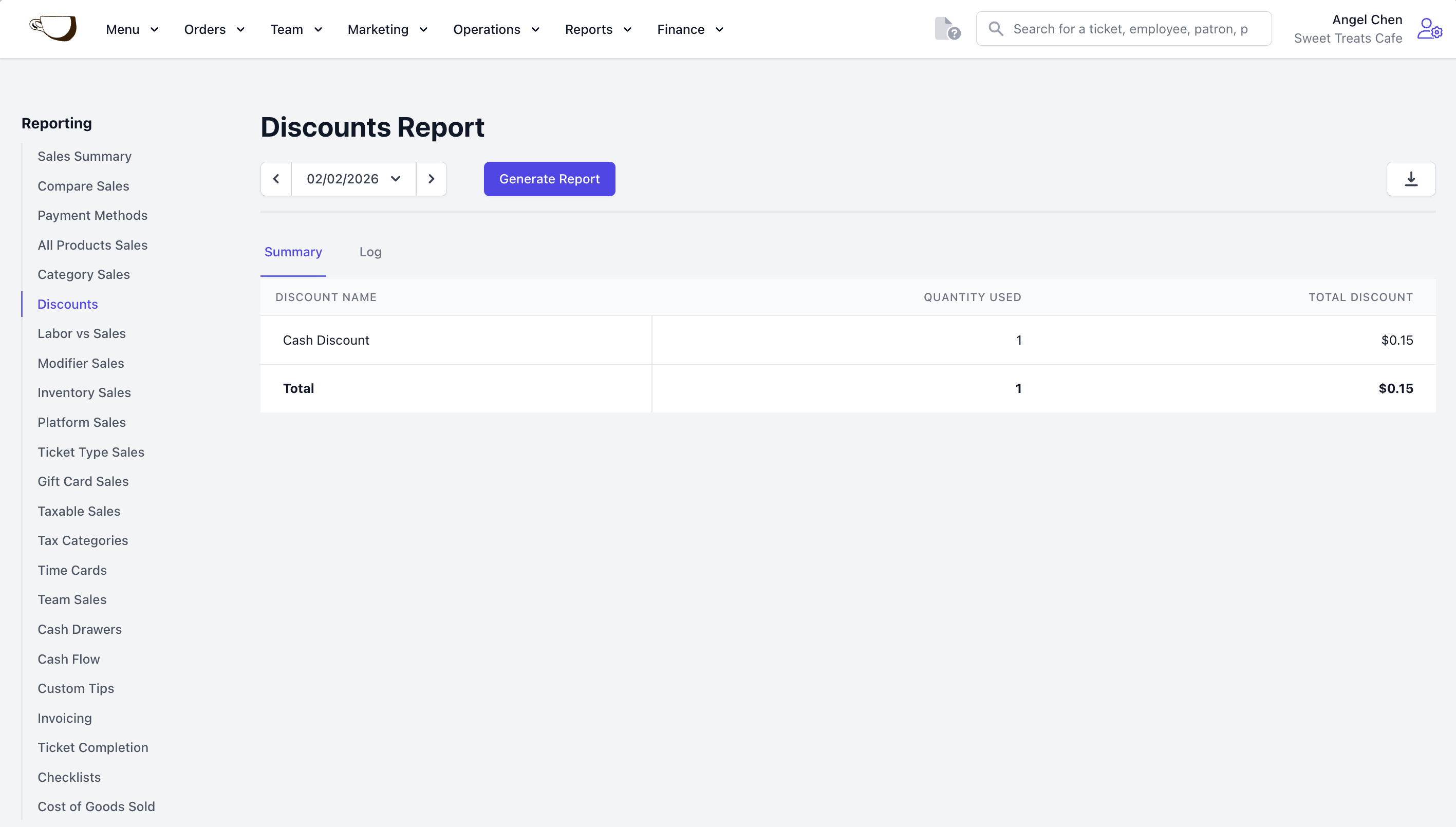Open the Finance dropdown menu
The height and width of the screenshot is (827, 1456).
[x=689, y=30]
